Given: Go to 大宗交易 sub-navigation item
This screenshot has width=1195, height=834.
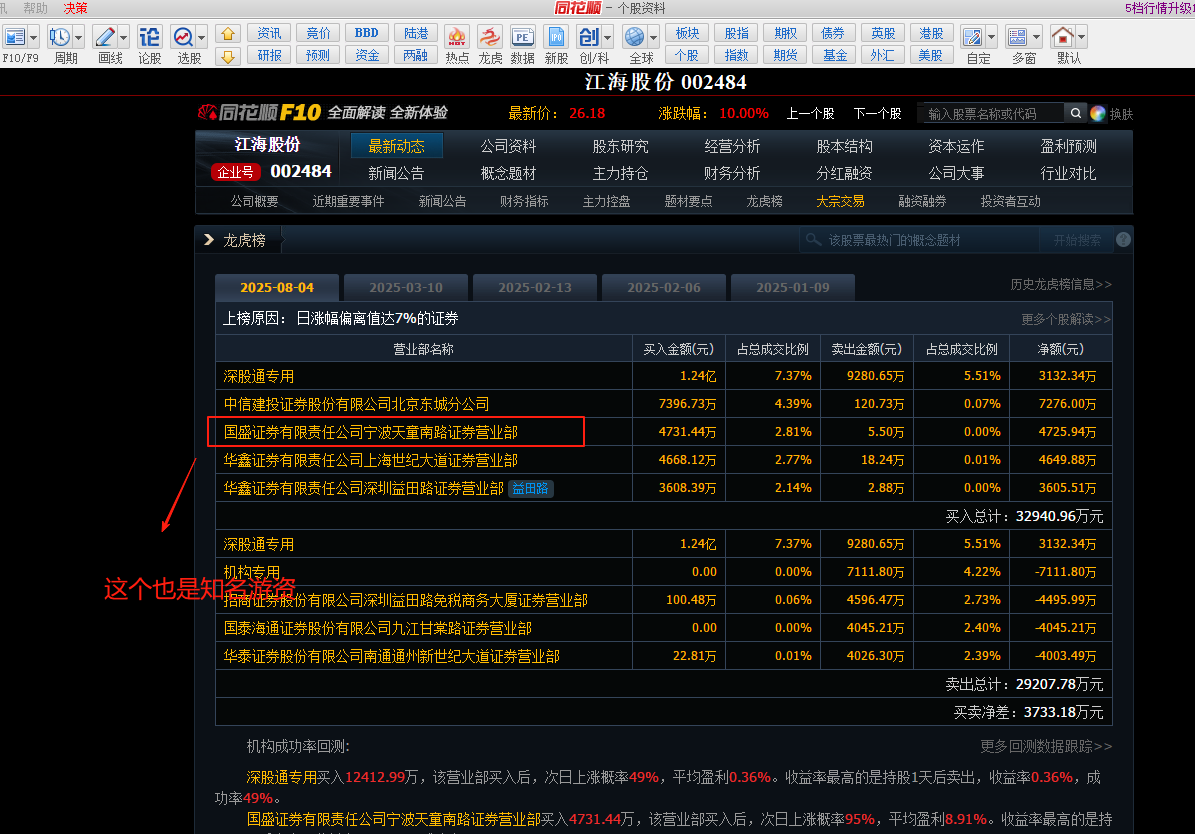Looking at the screenshot, I should point(840,201).
